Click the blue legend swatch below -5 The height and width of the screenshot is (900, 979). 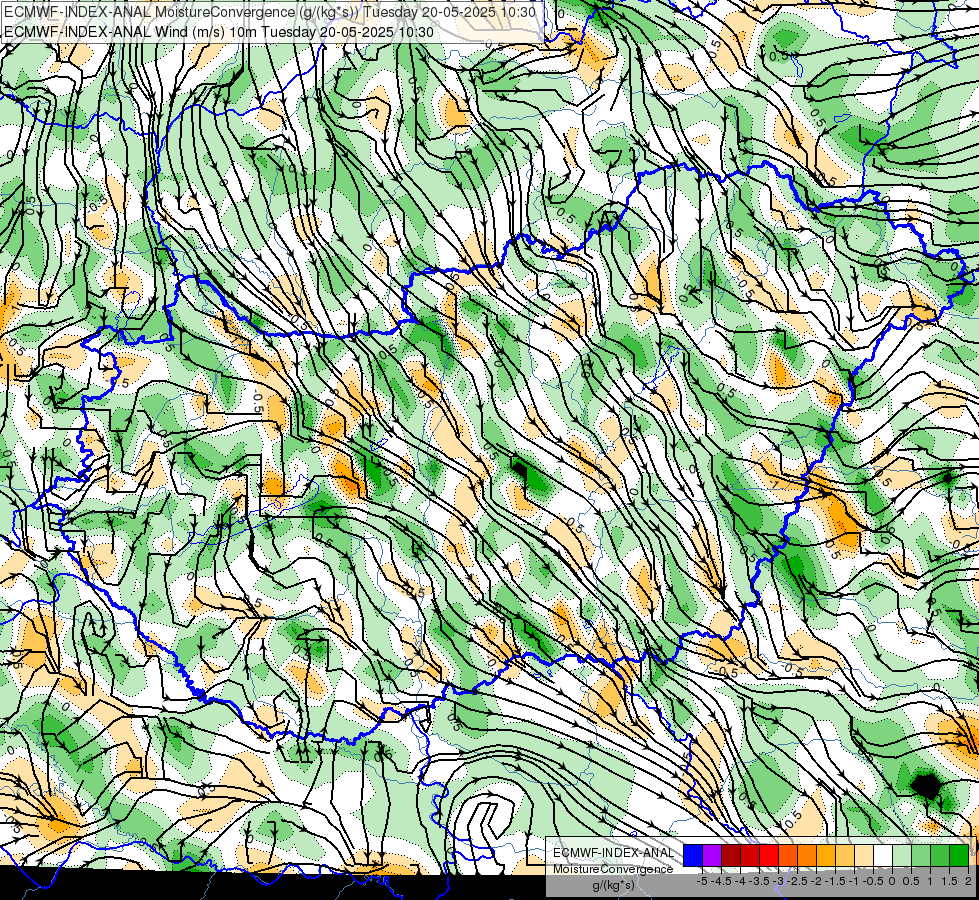693,856
